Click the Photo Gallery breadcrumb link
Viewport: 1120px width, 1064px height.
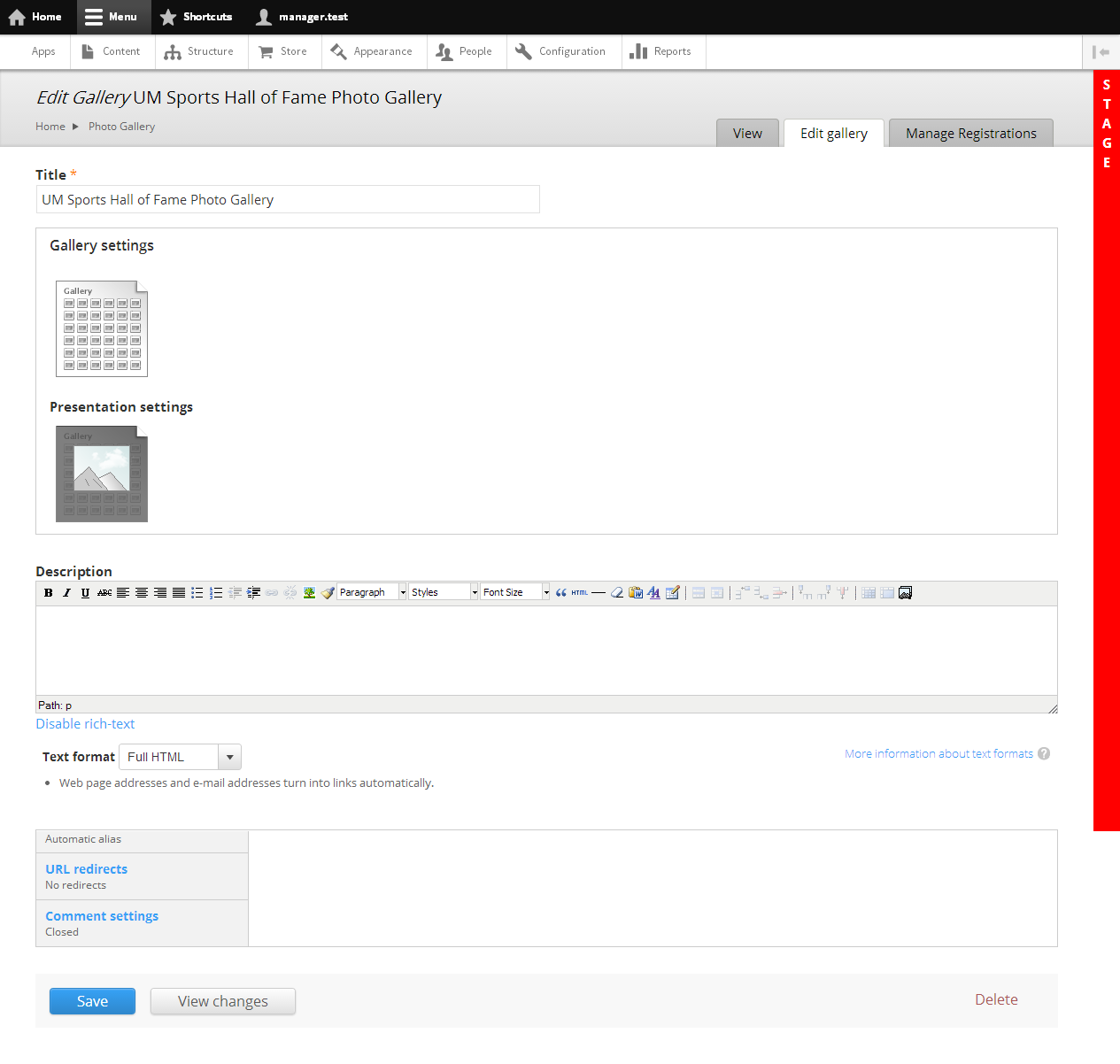click(121, 127)
